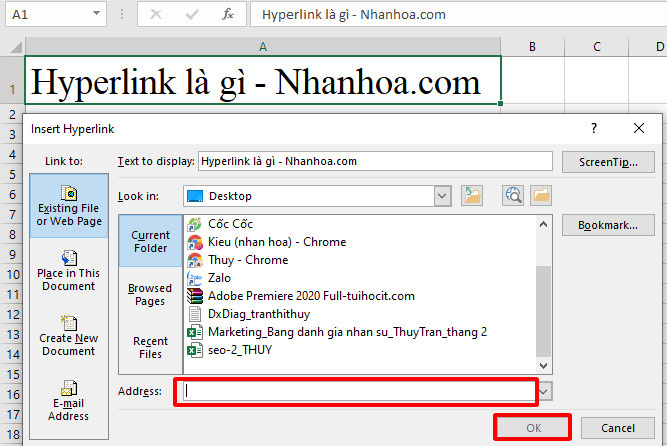The image size is (667, 446).
Task: Click the Select All corner triangle
Action: pyautogui.click(x=16, y=47)
